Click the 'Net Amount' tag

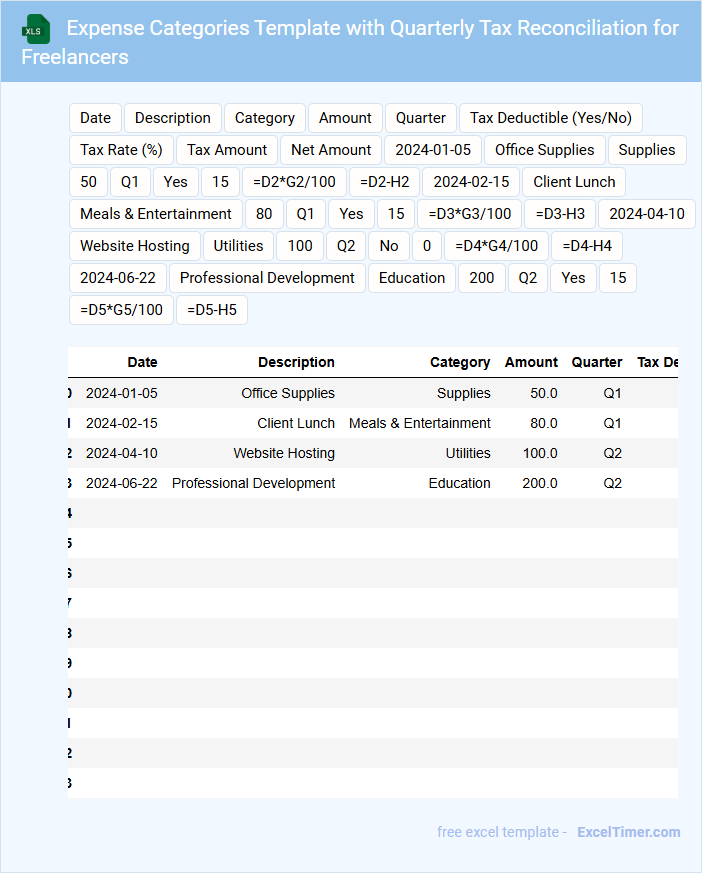click(x=331, y=150)
